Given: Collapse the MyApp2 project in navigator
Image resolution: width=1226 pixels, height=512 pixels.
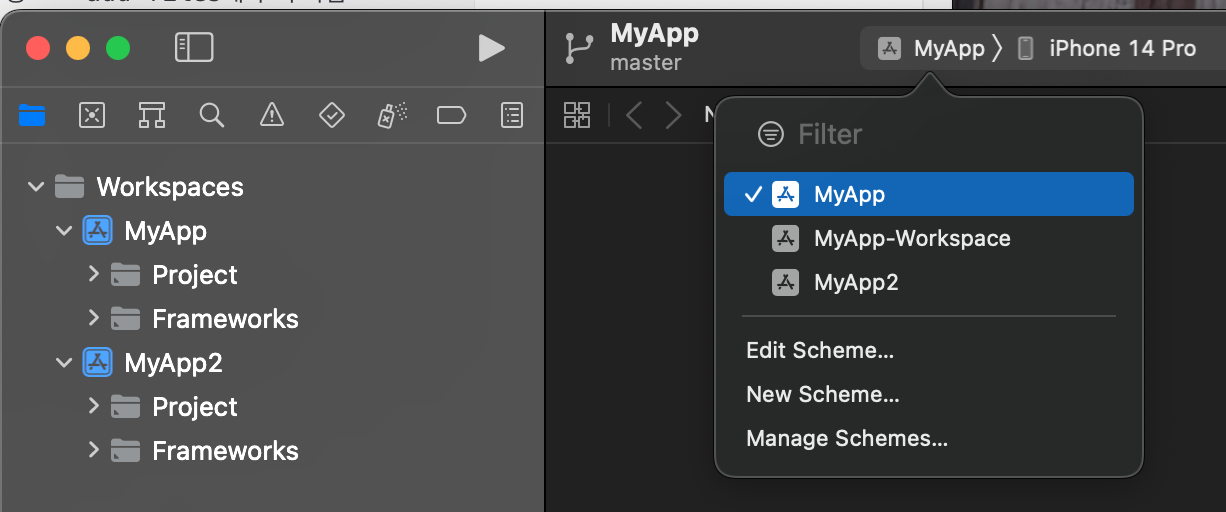Looking at the screenshot, I should (x=64, y=363).
